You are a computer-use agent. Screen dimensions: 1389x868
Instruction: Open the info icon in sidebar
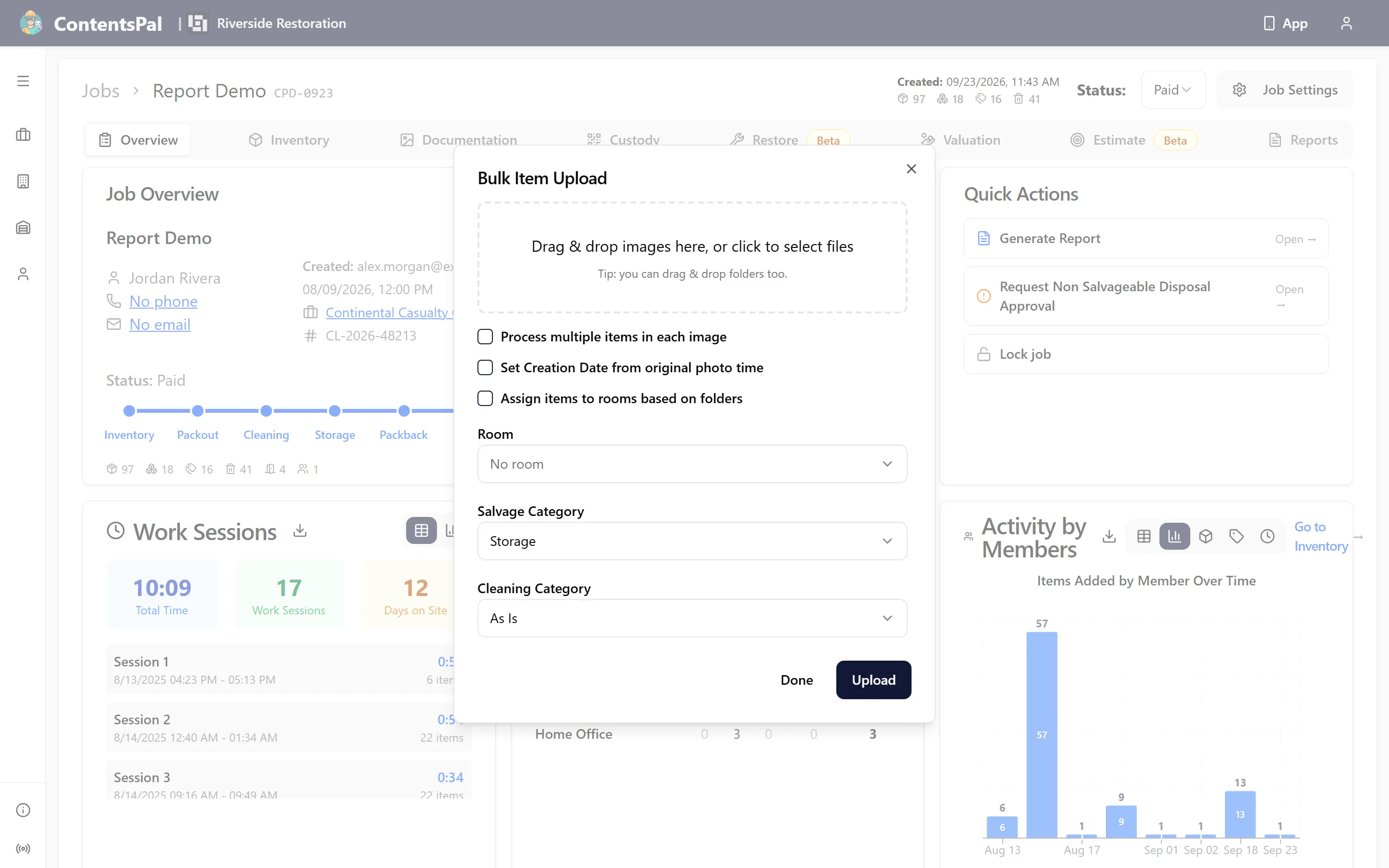click(23, 810)
